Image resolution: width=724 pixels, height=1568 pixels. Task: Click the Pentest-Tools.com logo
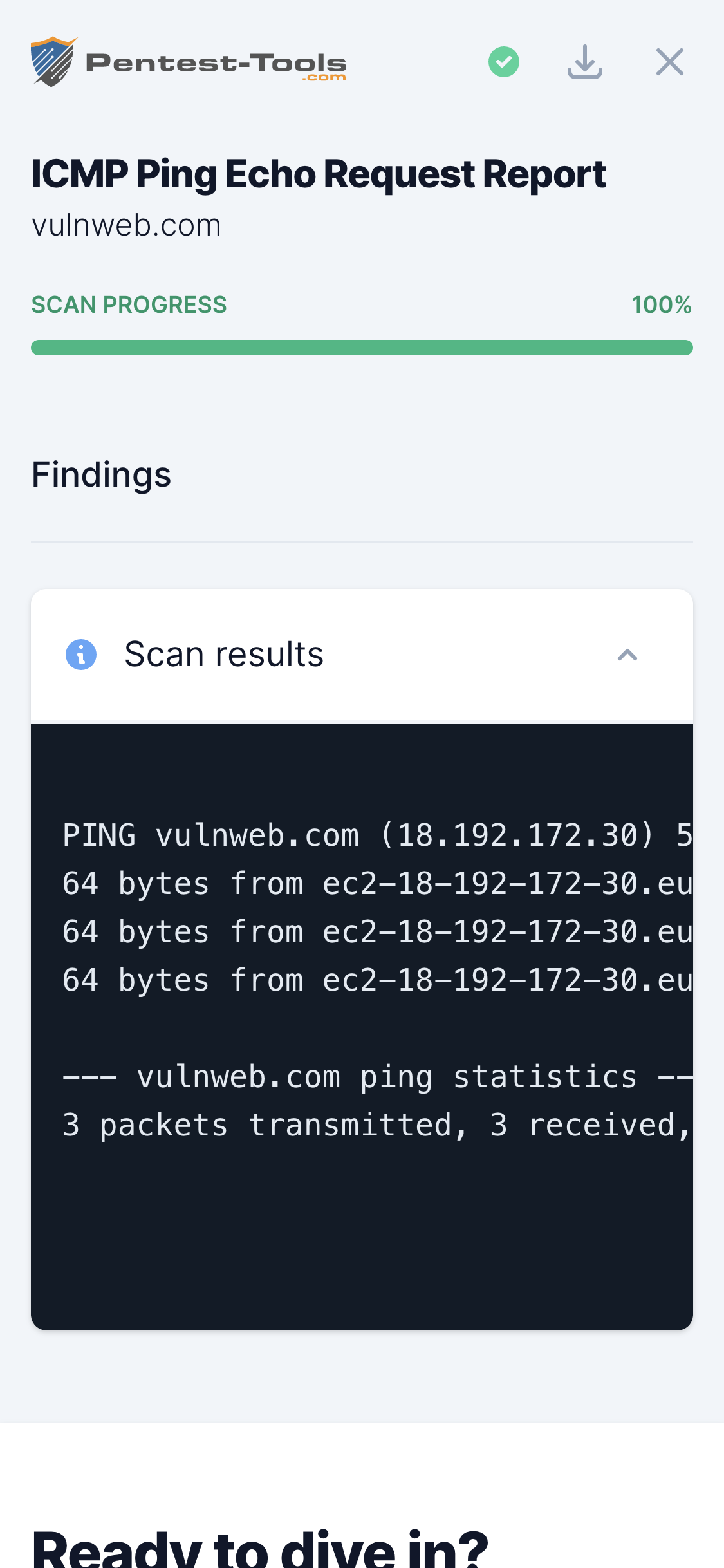pyautogui.click(x=189, y=61)
